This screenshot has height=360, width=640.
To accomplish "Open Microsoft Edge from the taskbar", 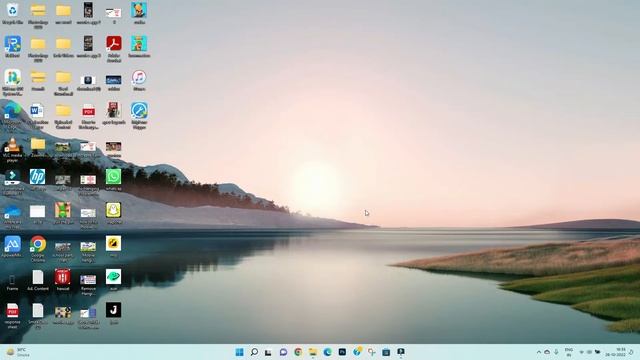I will coord(327,352).
